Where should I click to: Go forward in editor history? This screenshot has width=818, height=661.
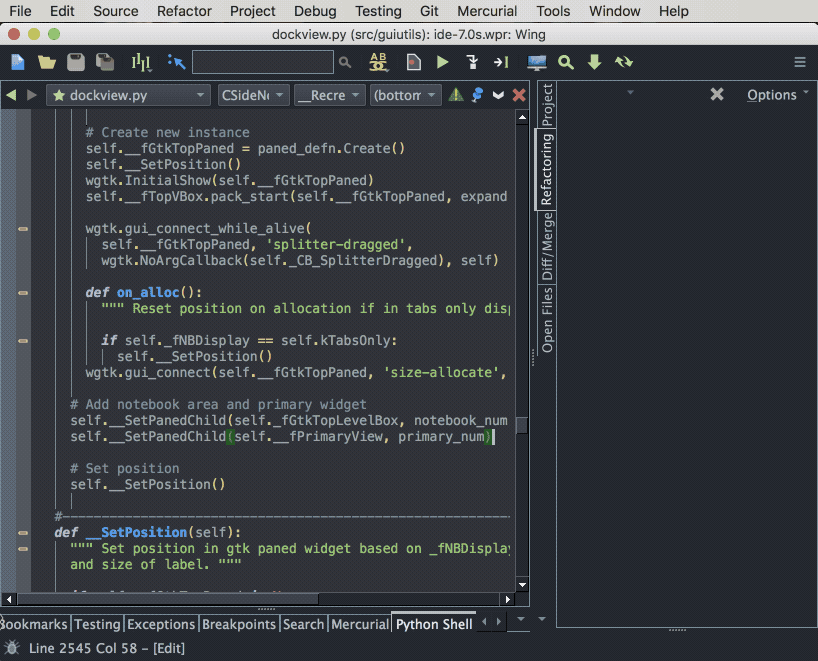point(32,95)
